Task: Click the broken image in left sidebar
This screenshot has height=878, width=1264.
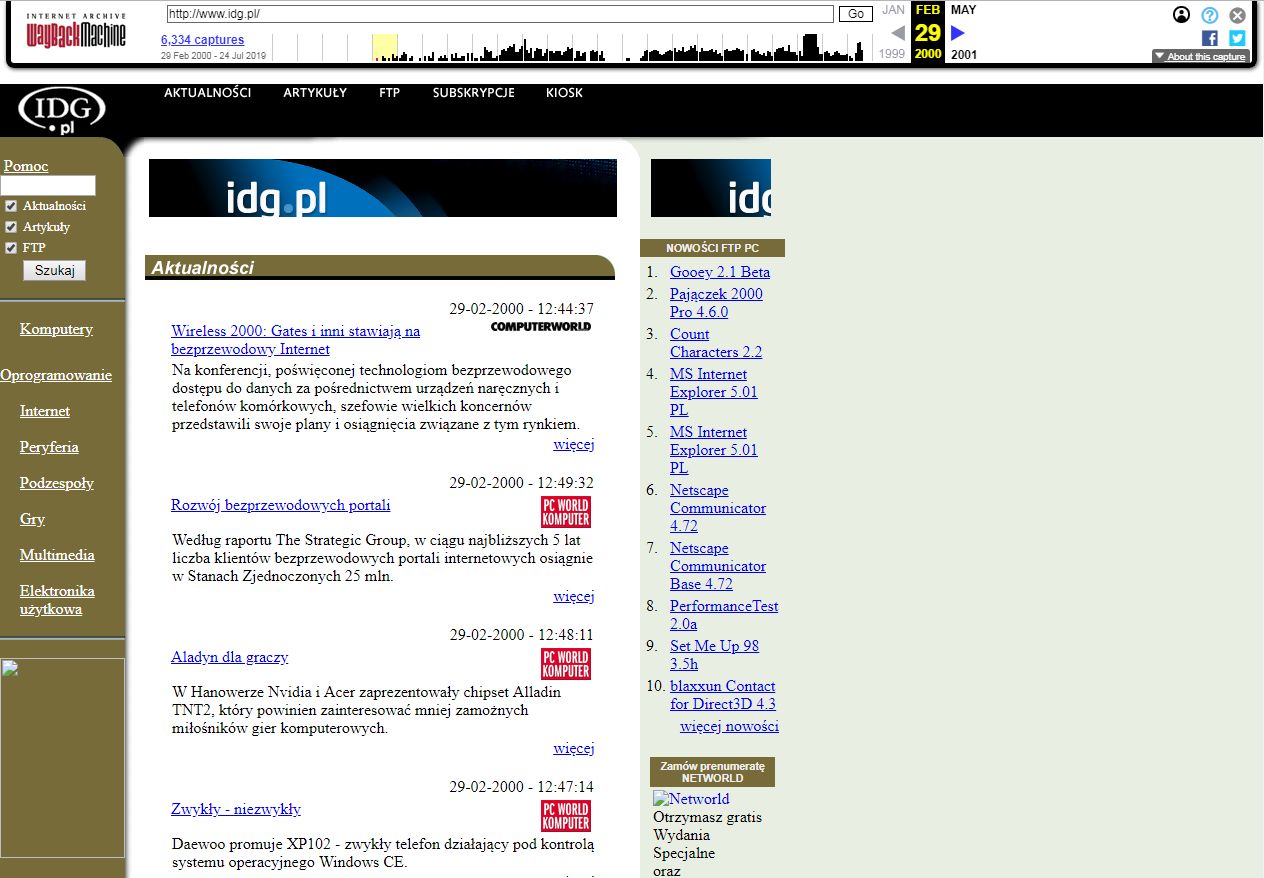Action: coord(62,757)
